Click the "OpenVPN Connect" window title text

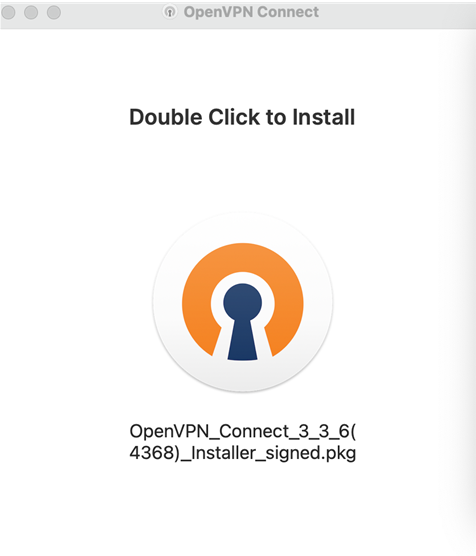[x=251, y=12]
